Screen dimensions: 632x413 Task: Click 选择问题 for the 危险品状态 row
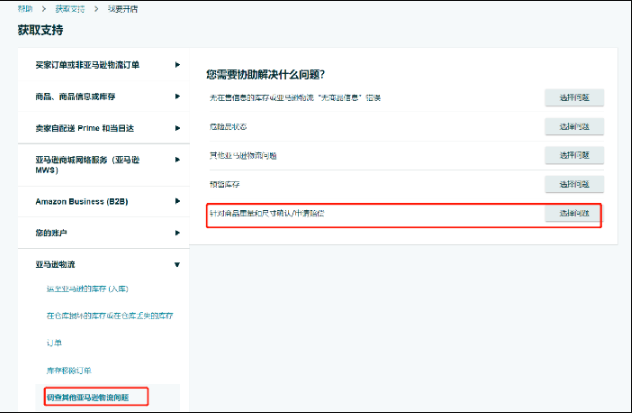point(574,127)
